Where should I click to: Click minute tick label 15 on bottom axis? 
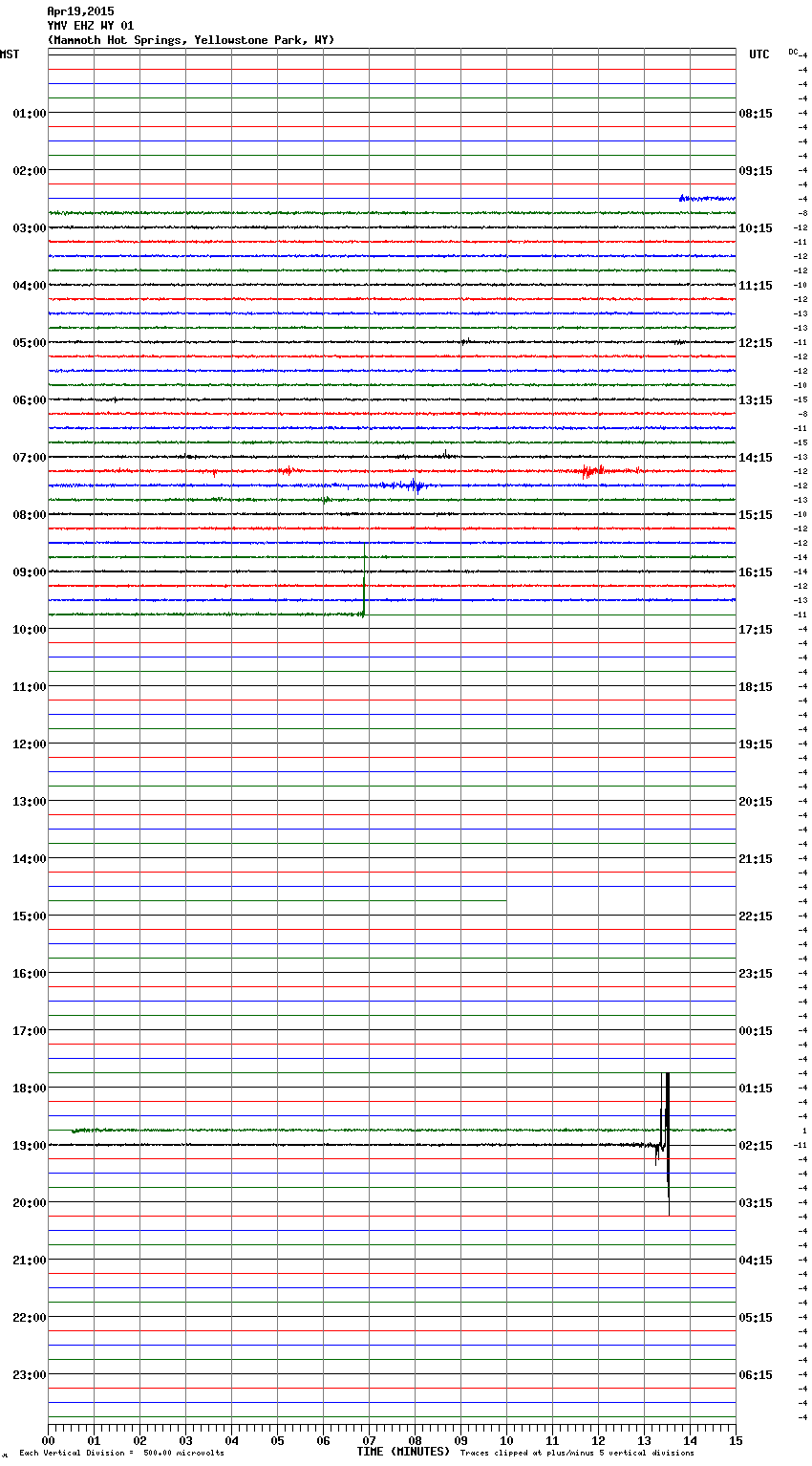736,1440
